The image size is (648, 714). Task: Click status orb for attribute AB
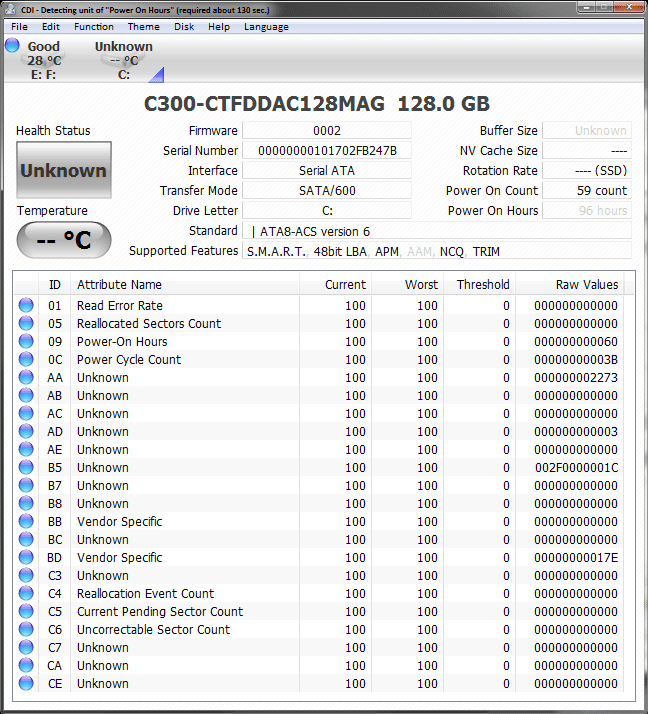26,395
